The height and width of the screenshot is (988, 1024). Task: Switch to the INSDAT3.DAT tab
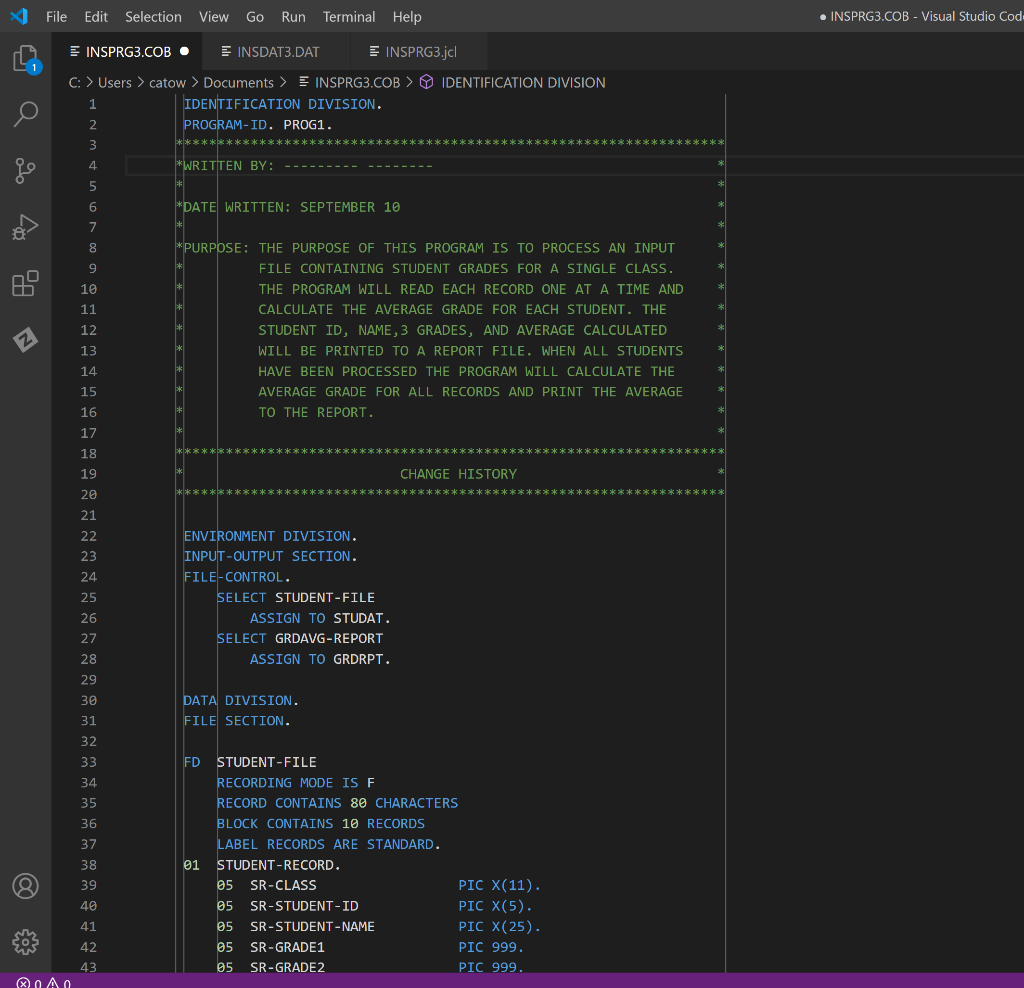tap(277, 52)
